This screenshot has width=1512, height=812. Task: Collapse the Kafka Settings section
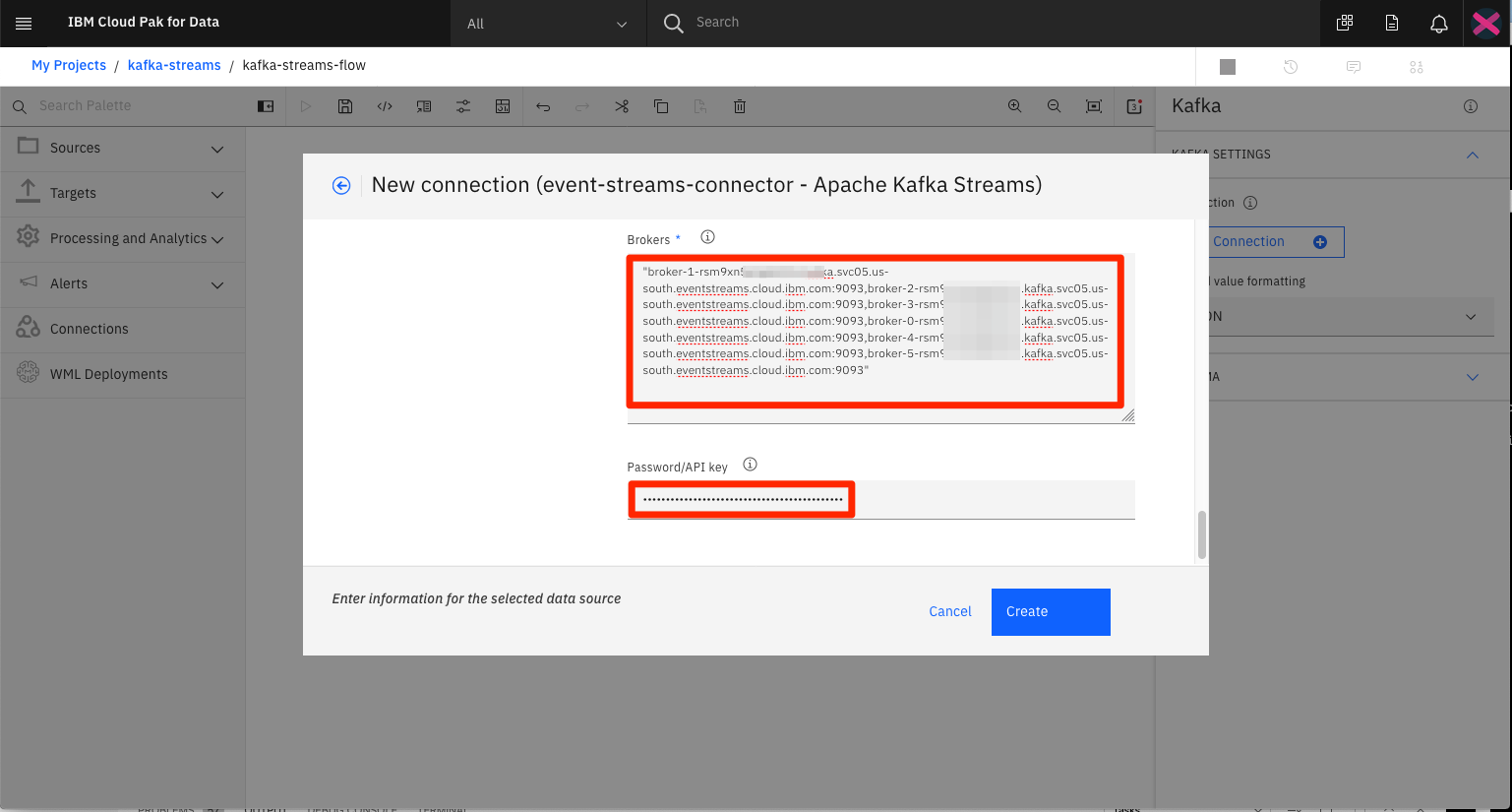pyautogui.click(x=1473, y=155)
